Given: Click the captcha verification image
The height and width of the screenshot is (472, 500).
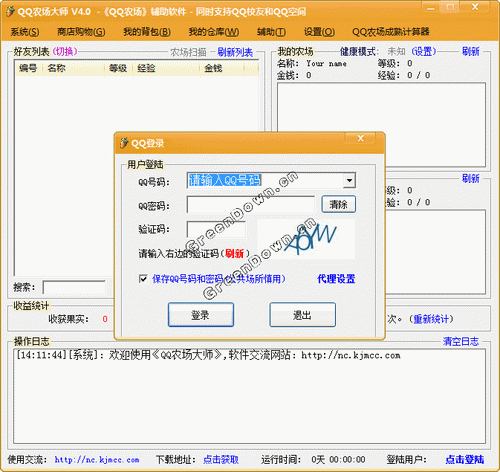Looking at the screenshot, I should (306, 239).
